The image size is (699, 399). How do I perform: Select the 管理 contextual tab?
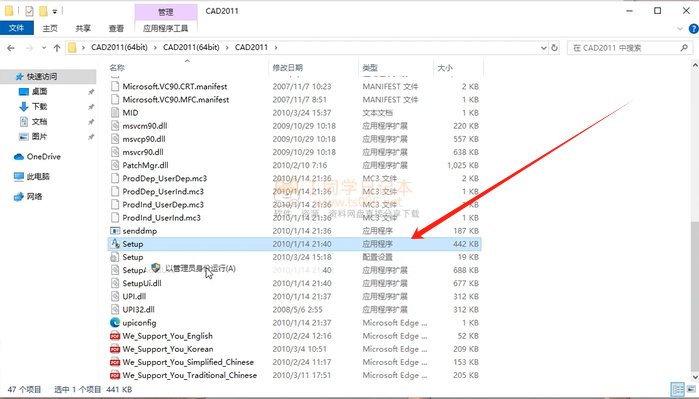tap(165, 12)
